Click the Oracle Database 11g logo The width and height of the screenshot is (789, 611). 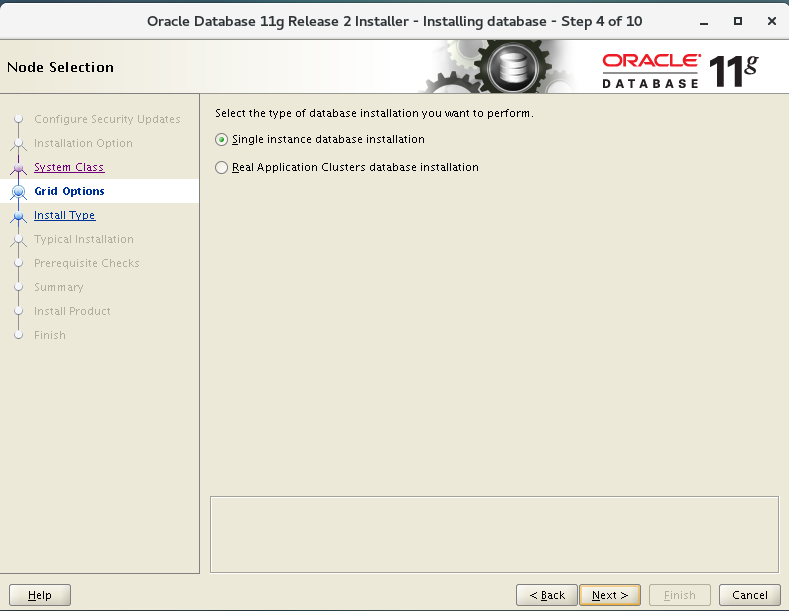[x=680, y=70]
